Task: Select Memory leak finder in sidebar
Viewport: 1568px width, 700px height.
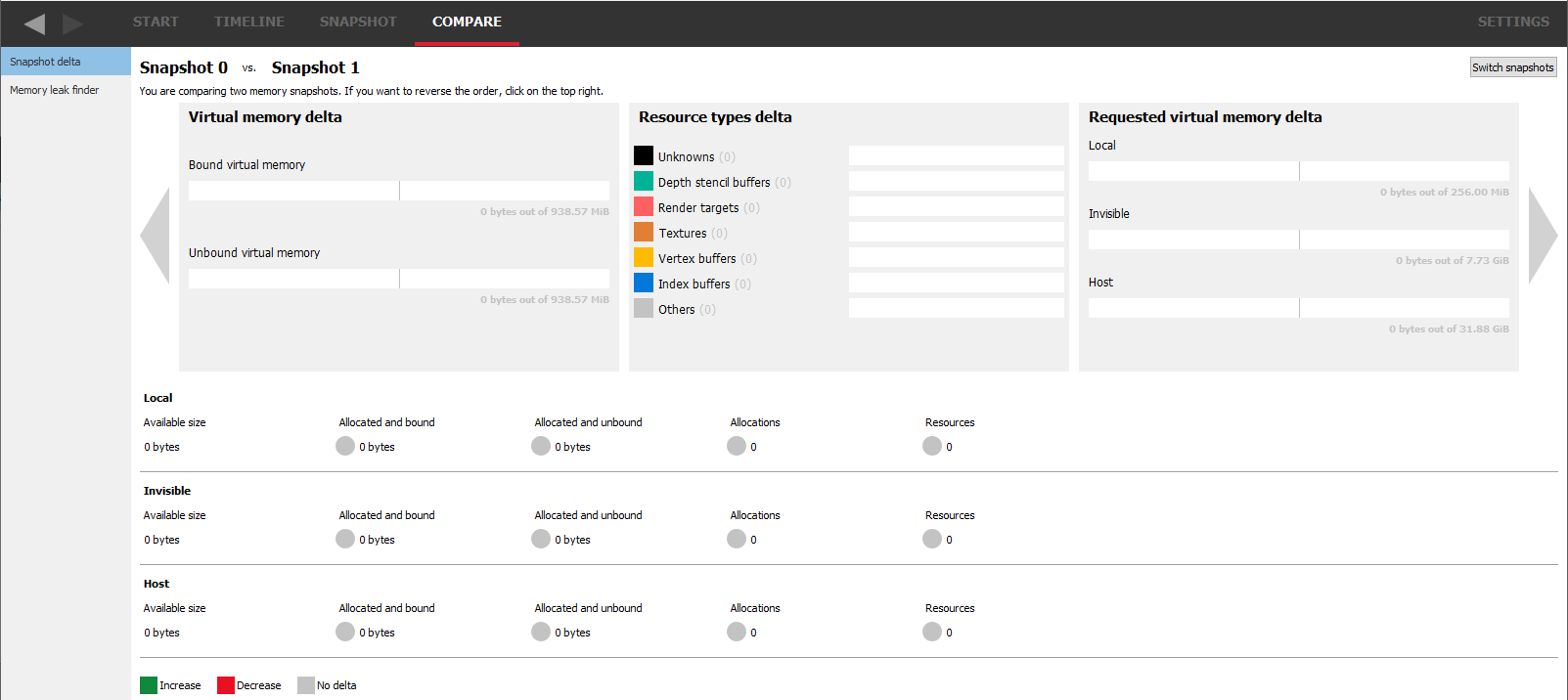Action: [55, 90]
